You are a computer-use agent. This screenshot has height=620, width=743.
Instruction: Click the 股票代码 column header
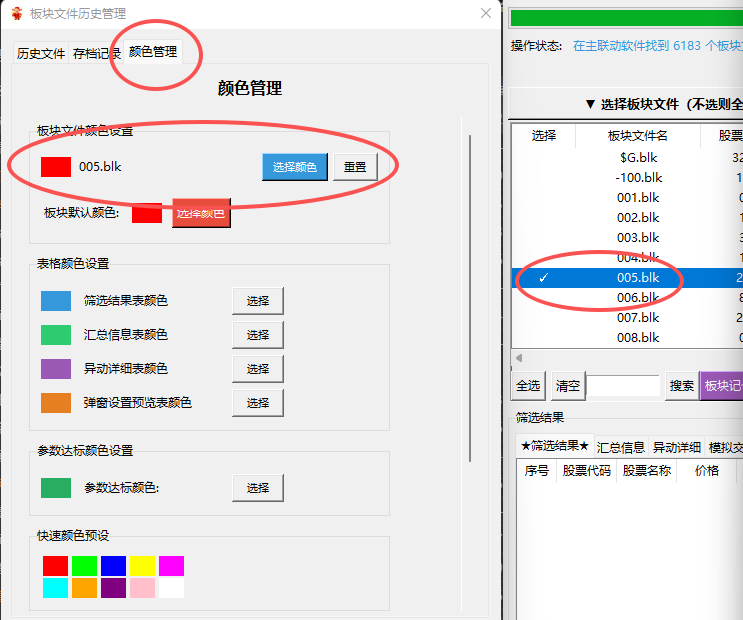coord(587,471)
